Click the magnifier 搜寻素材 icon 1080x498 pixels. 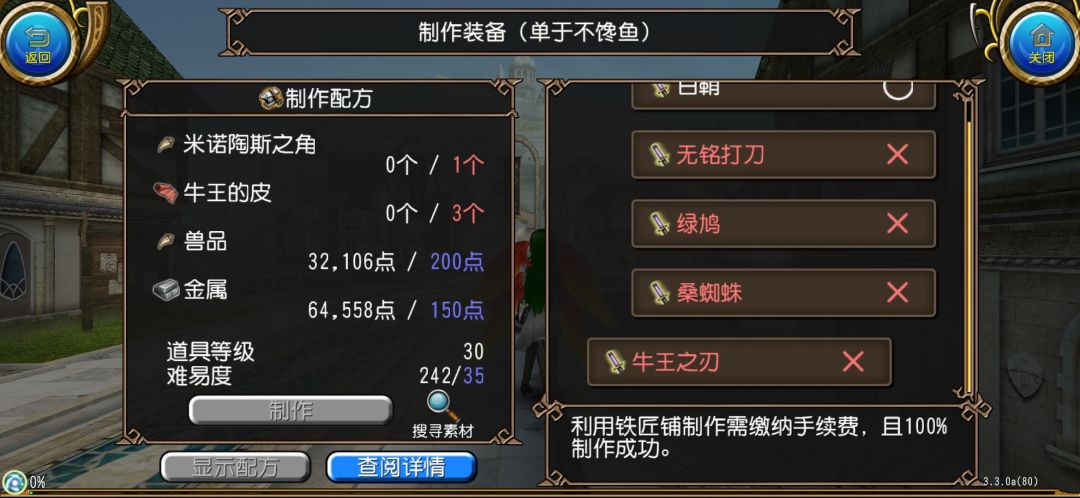(x=443, y=406)
